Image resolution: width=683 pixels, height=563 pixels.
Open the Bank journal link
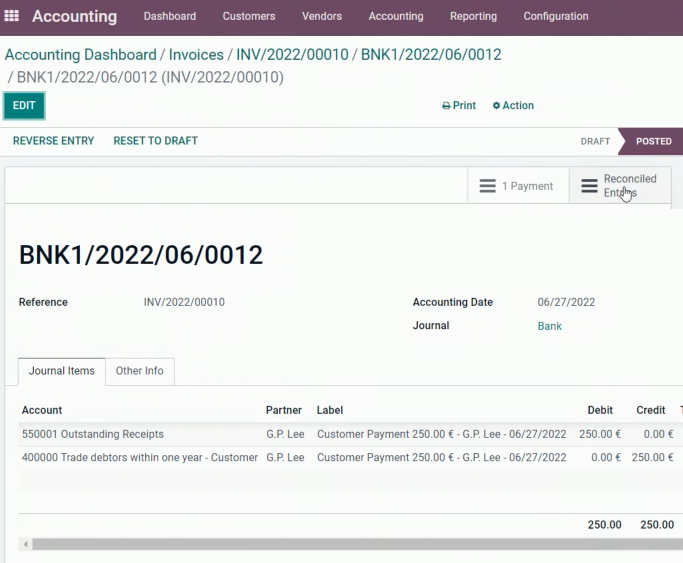[549, 326]
